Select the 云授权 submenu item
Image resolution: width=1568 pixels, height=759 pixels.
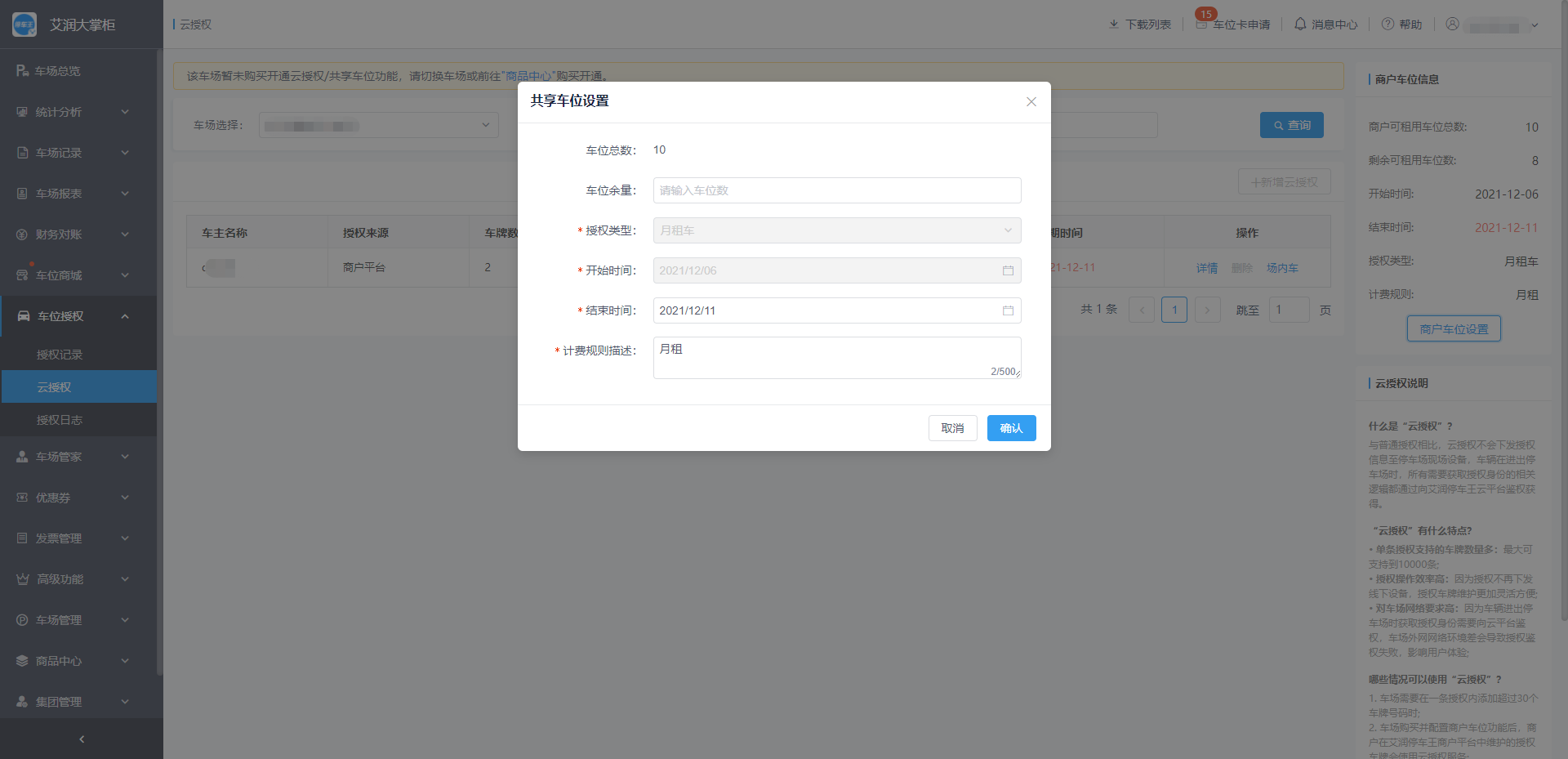(78, 387)
